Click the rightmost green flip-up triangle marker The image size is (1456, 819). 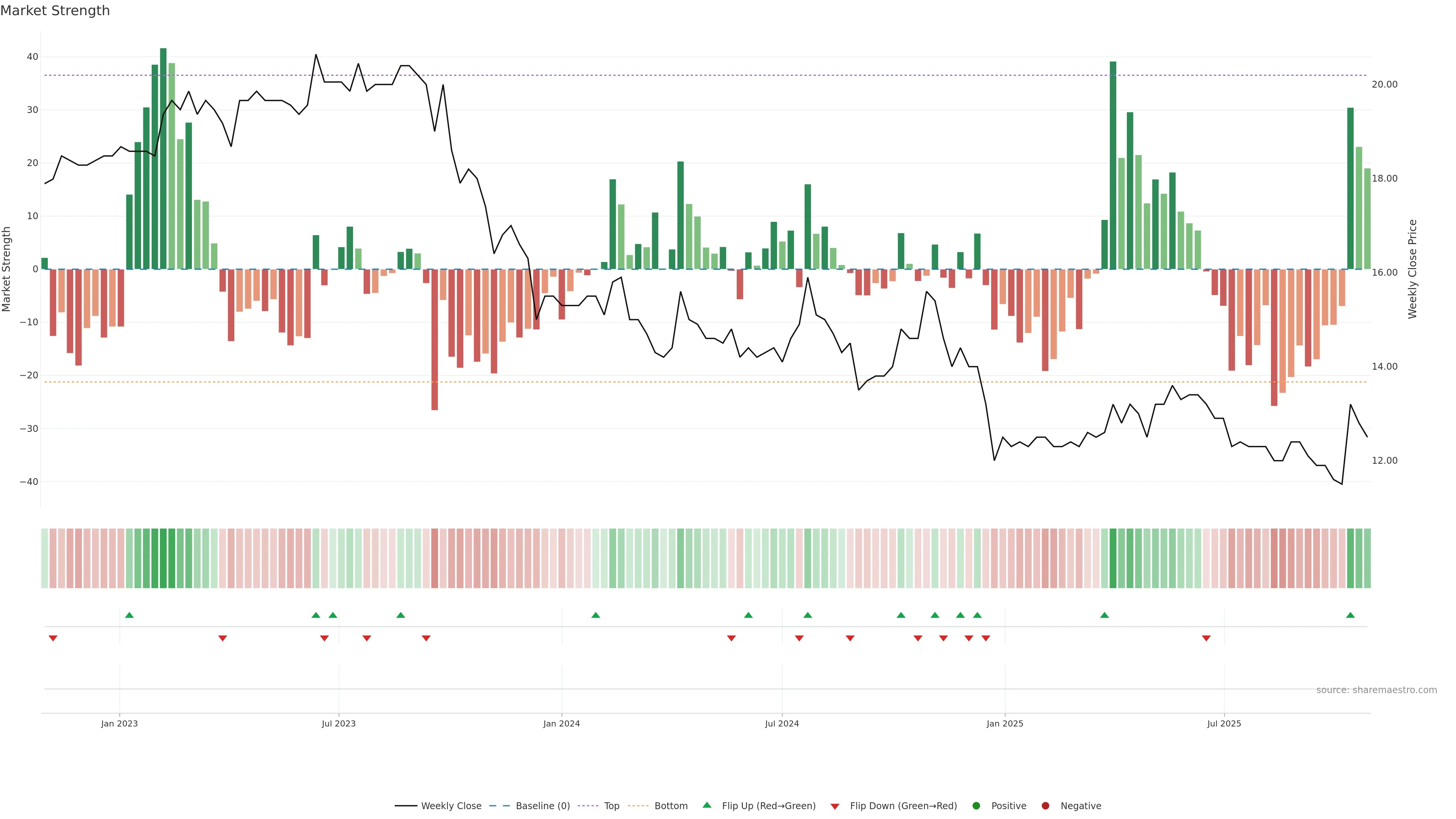click(x=1350, y=615)
